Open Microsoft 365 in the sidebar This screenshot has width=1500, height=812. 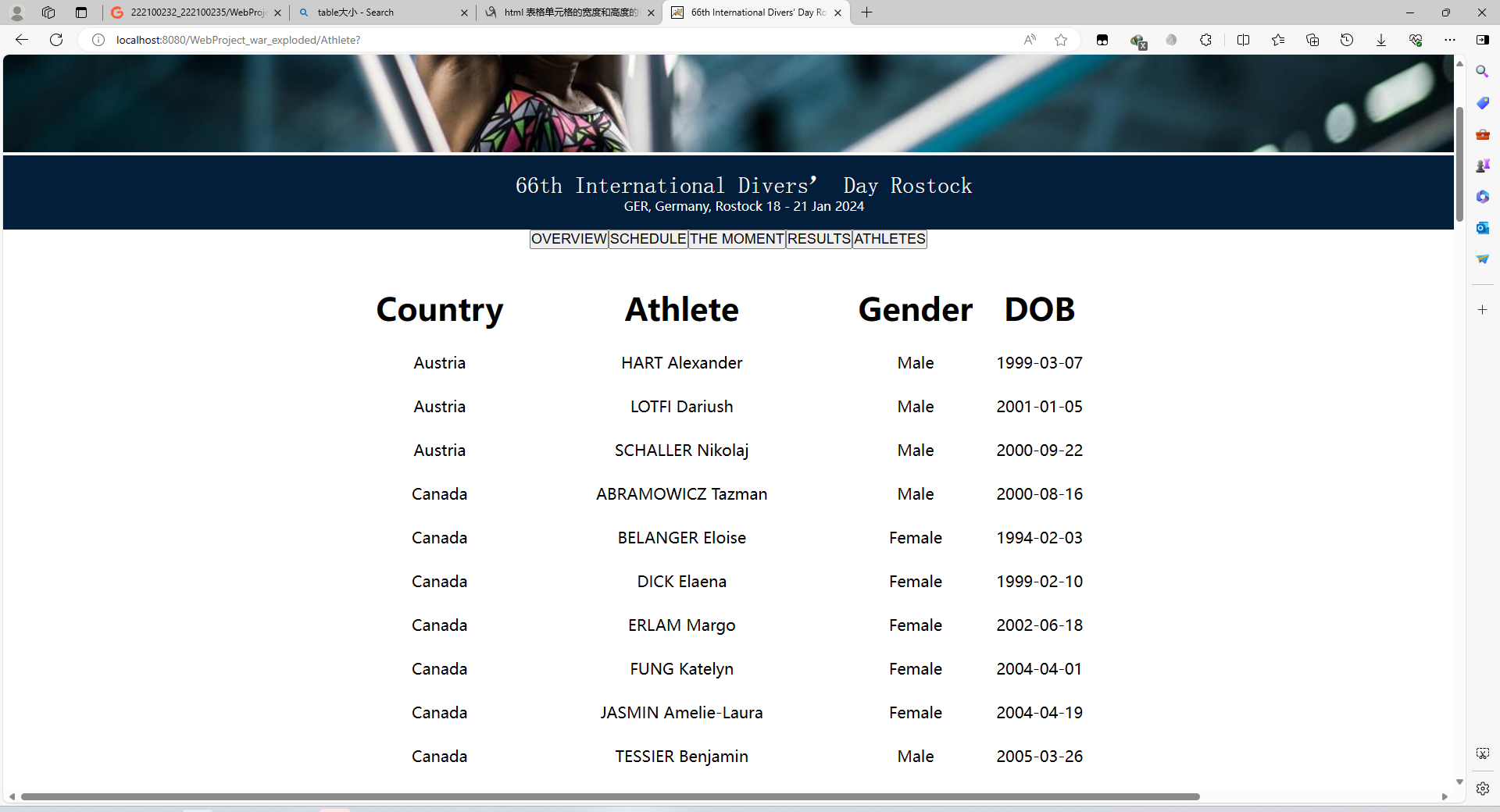coord(1483,197)
